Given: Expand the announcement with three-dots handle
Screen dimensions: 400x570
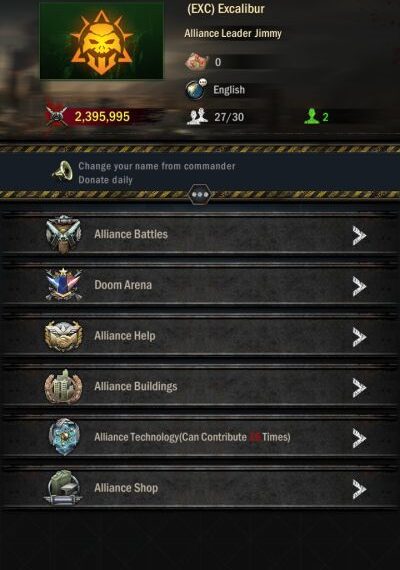Looking at the screenshot, I should click(x=200, y=194).
